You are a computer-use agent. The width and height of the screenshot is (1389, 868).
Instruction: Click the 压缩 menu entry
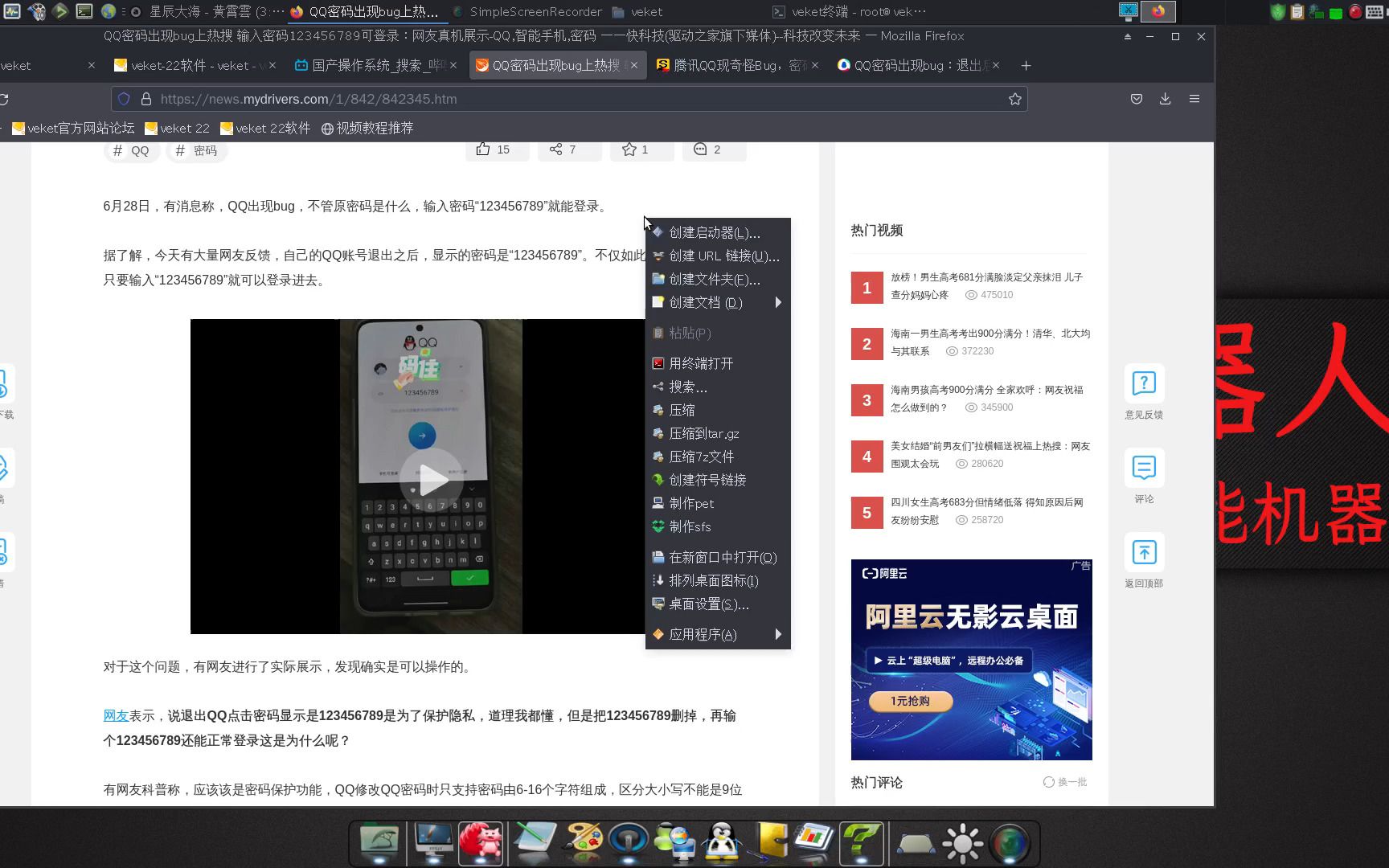pyautogui.click(x=718, y=410)
